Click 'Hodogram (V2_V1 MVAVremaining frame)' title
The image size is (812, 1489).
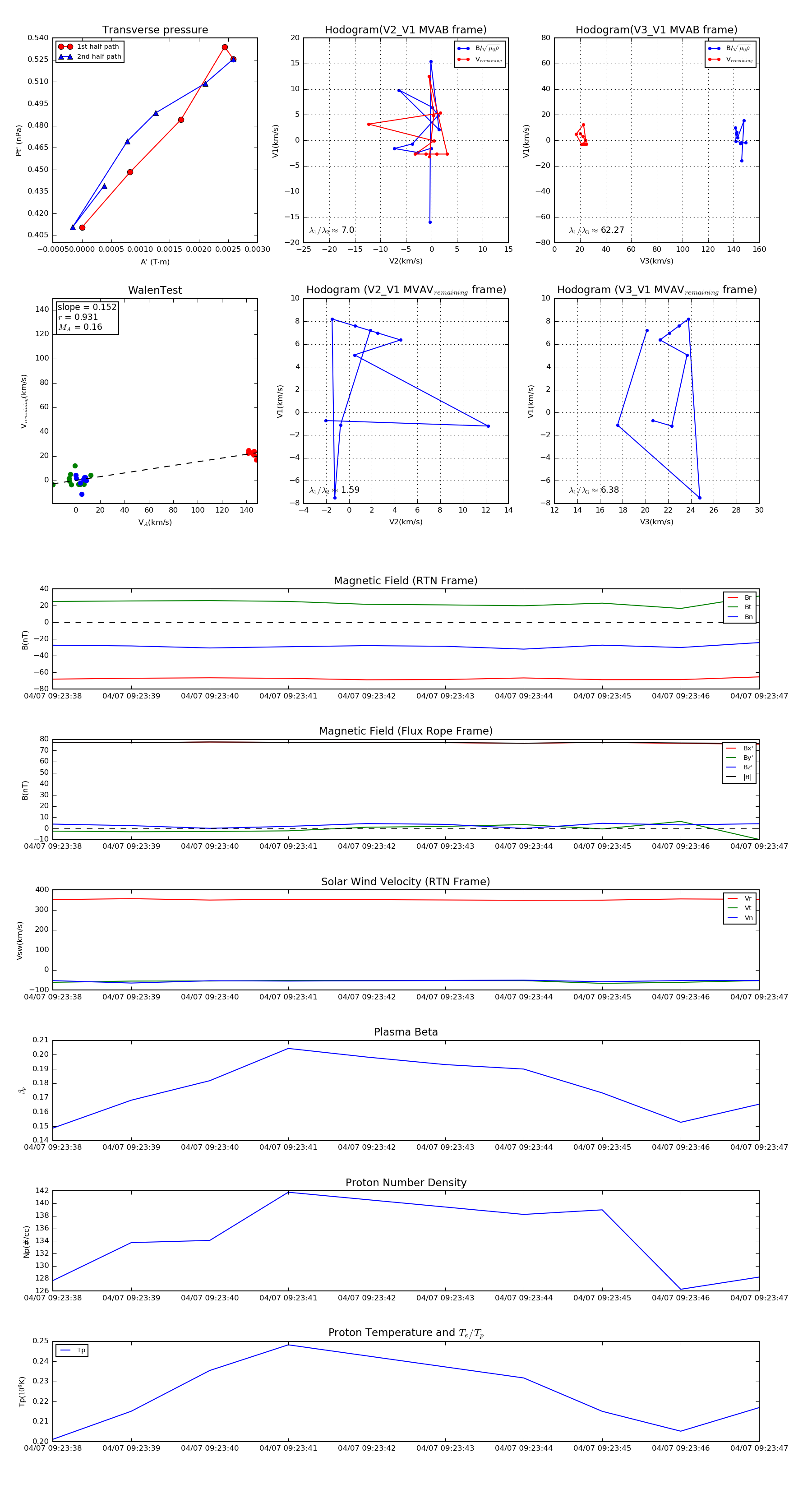pyautogui.click(x=406, y=290)
